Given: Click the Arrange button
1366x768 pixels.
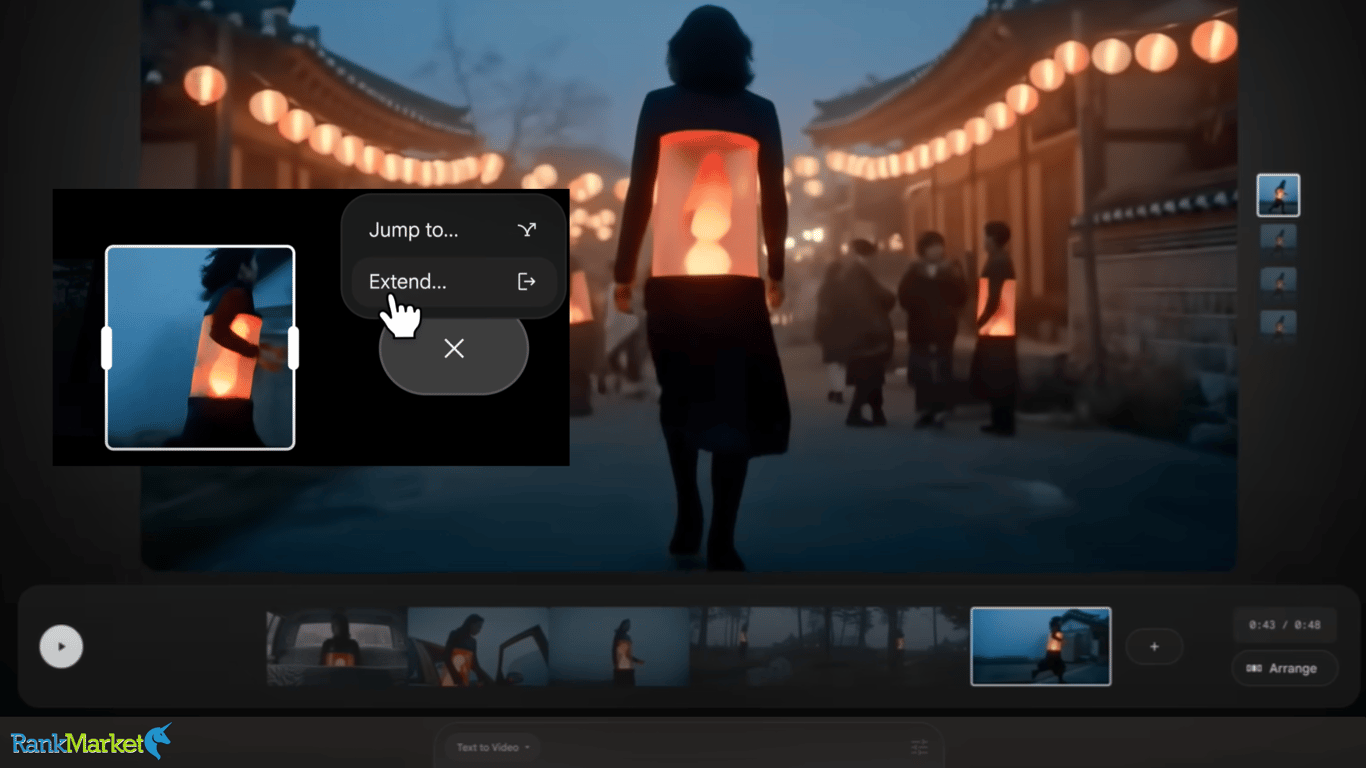Looking at the screenshot, I should [1284, 668].
